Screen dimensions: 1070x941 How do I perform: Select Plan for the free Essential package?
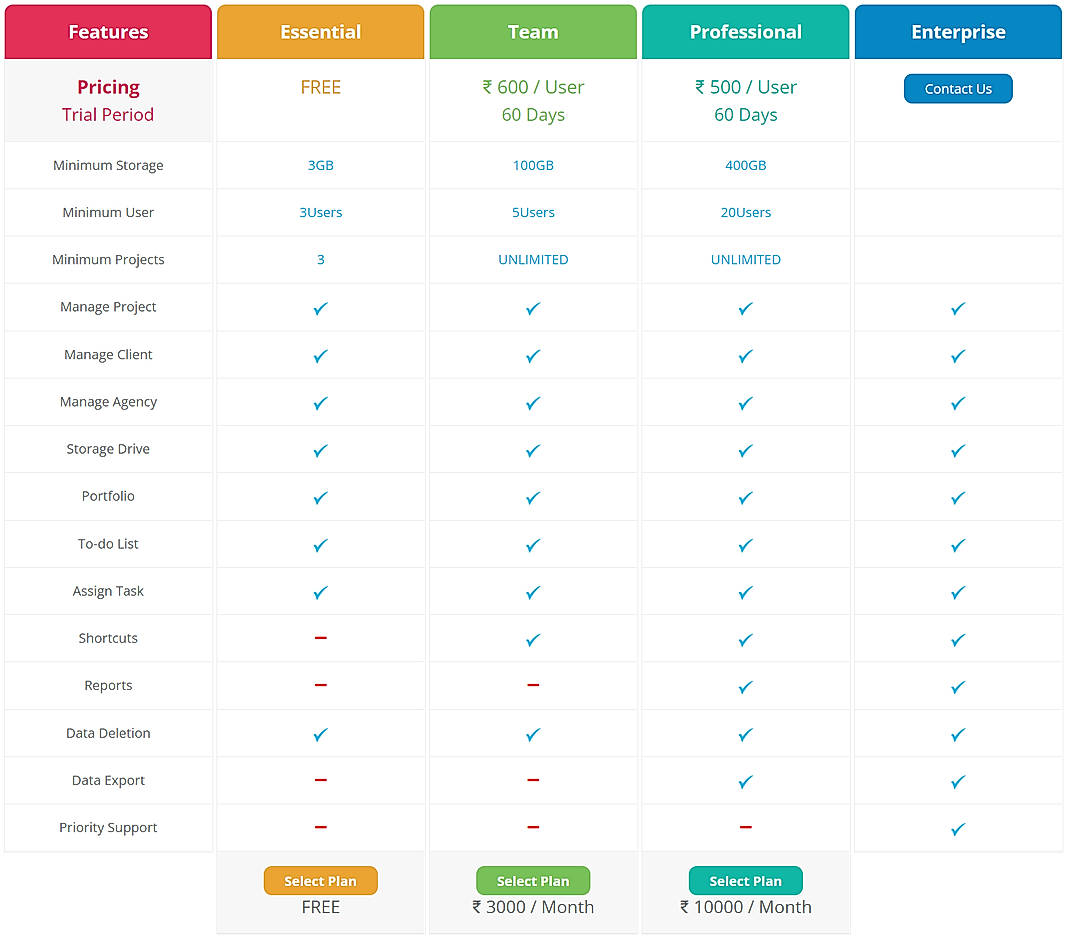tap(321, 881)
